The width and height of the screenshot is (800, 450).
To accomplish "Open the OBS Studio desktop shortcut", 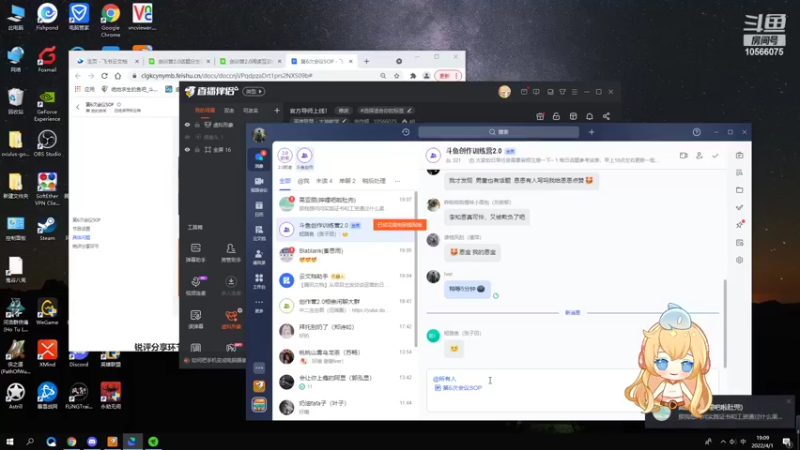I will (47, 143).
